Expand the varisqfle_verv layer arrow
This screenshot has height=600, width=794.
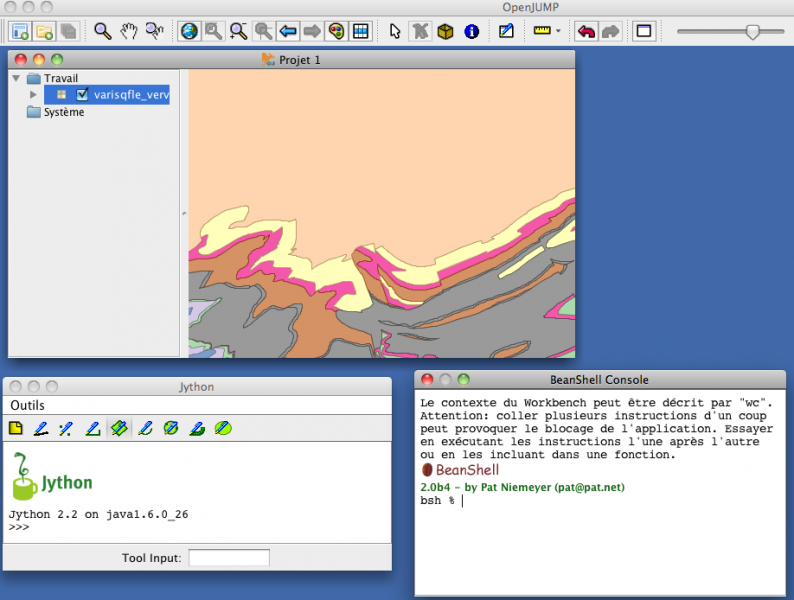pyautogui.click(x=34, y=95)
